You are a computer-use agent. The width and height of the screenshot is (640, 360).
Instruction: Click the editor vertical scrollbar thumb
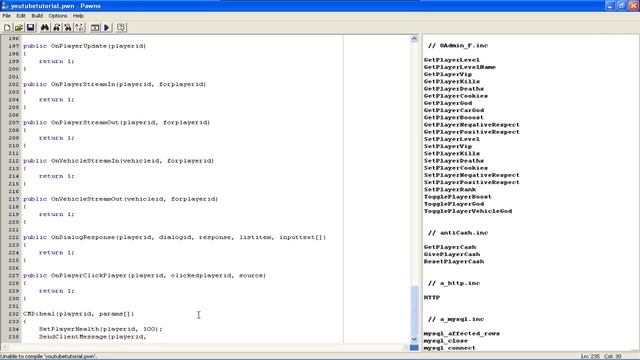414,310
